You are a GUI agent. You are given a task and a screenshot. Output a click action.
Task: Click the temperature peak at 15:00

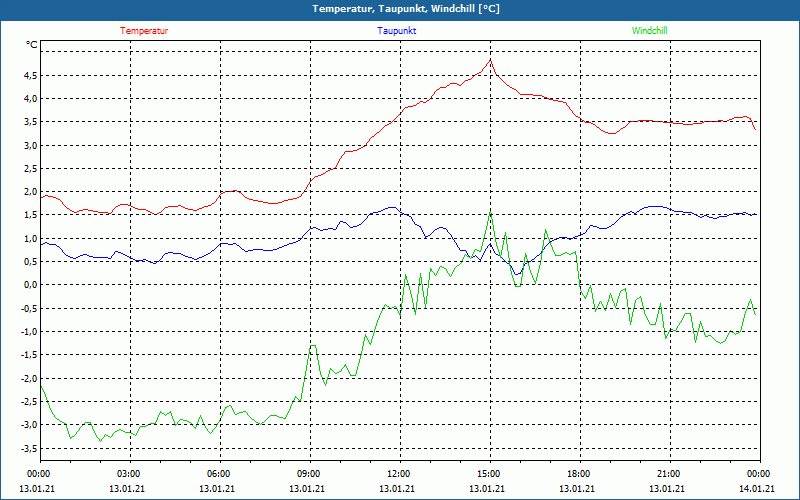pos(490,60)
